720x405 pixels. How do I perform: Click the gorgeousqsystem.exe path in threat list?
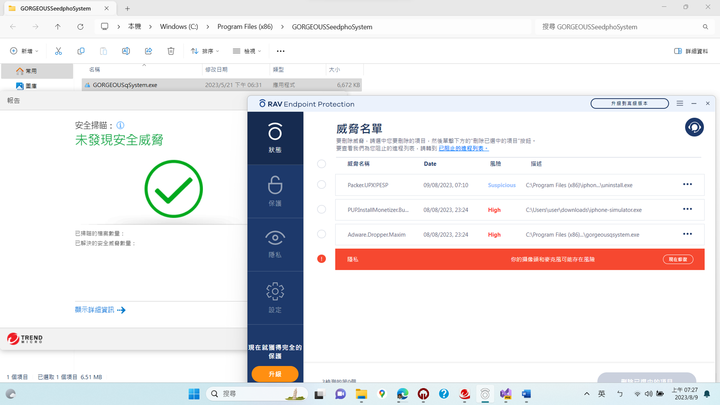582,235
